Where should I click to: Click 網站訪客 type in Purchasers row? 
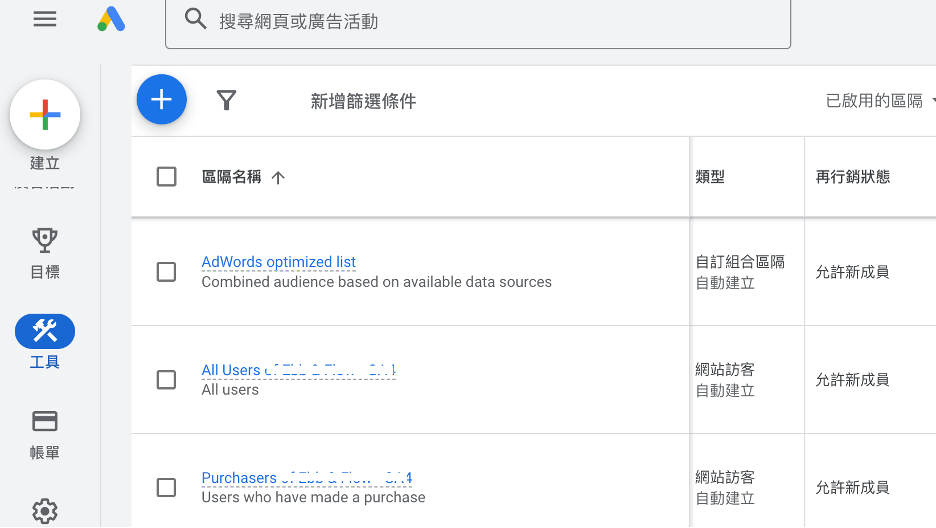(725, 477)
